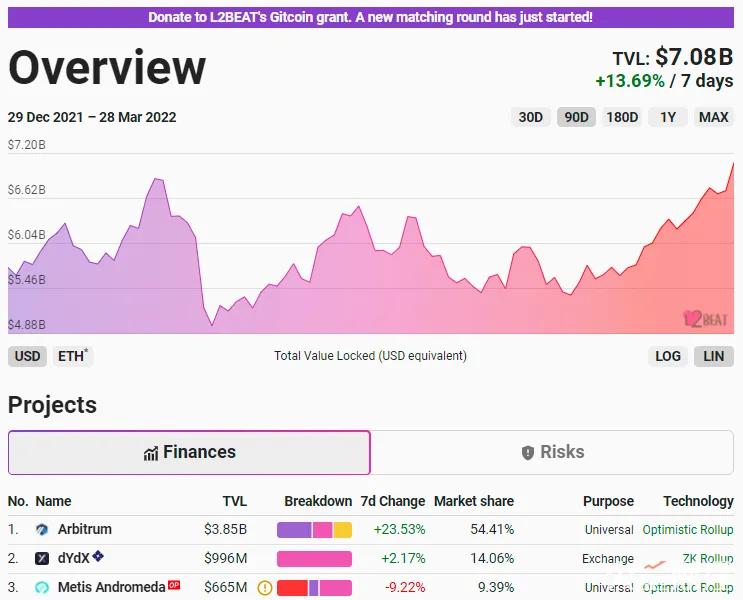
Task: Click ZK Rollup link in dYdX row
Action: pos(708,558)
